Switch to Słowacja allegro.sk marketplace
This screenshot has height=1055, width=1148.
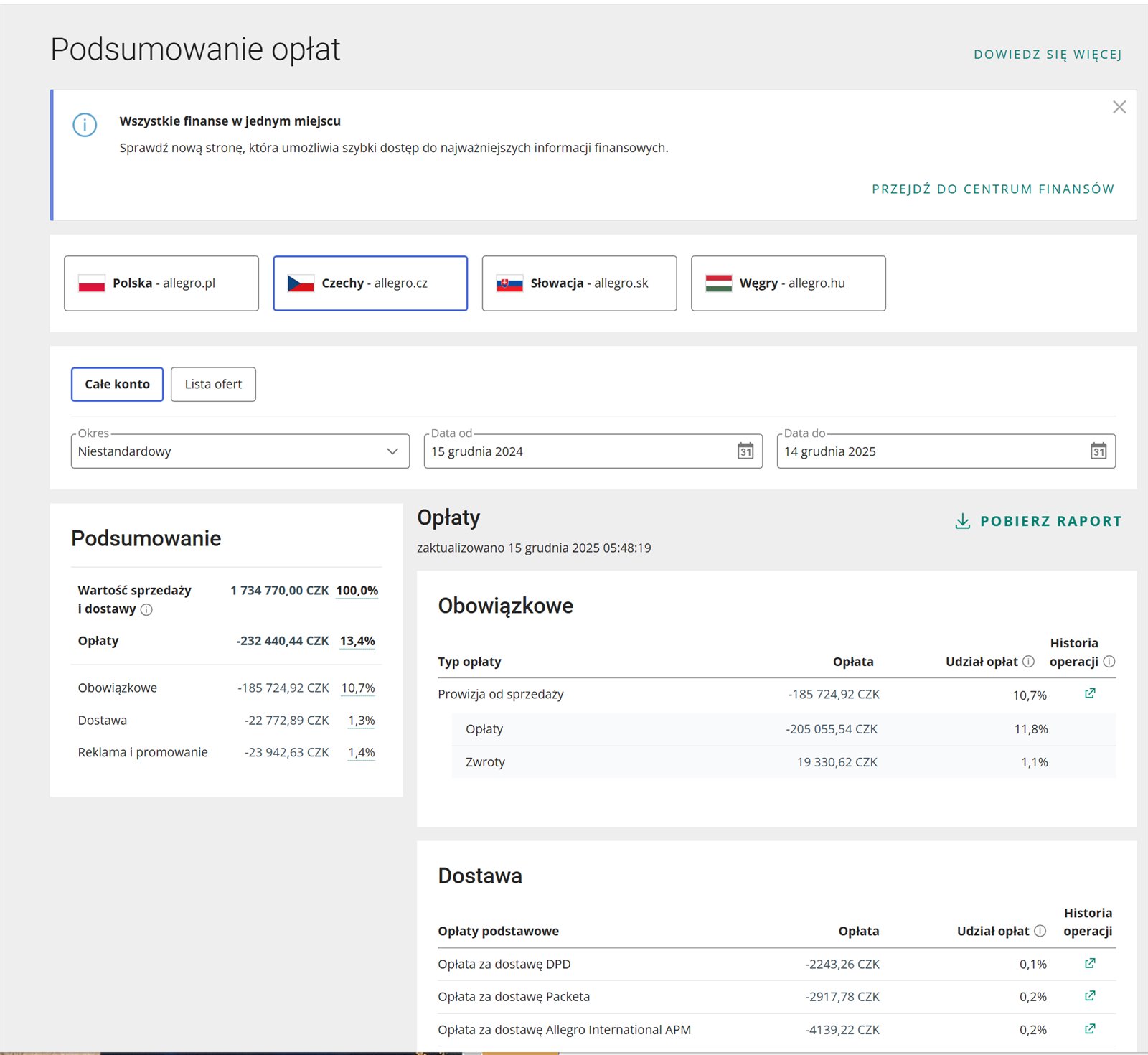click(x=579, y=283)
